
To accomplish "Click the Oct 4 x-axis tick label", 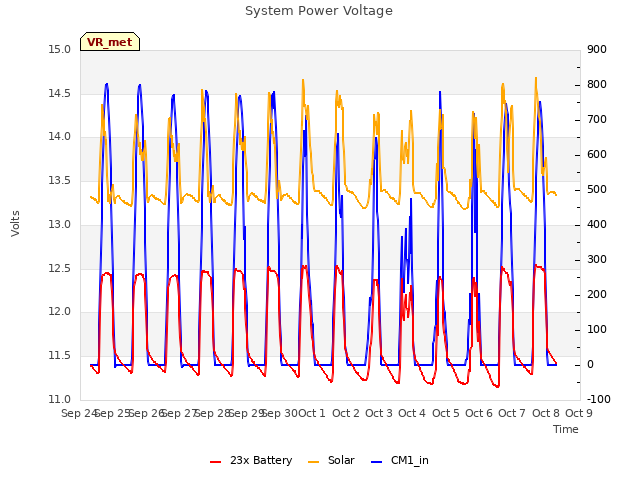I will (x=412, y=413).
